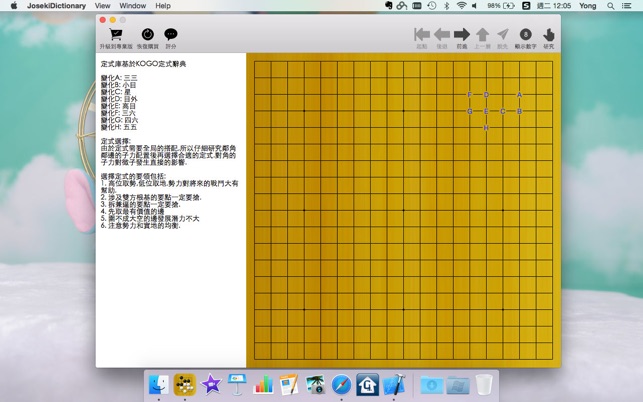
Task: Open the Yong user menu
Action: click(x=587, y=6)
